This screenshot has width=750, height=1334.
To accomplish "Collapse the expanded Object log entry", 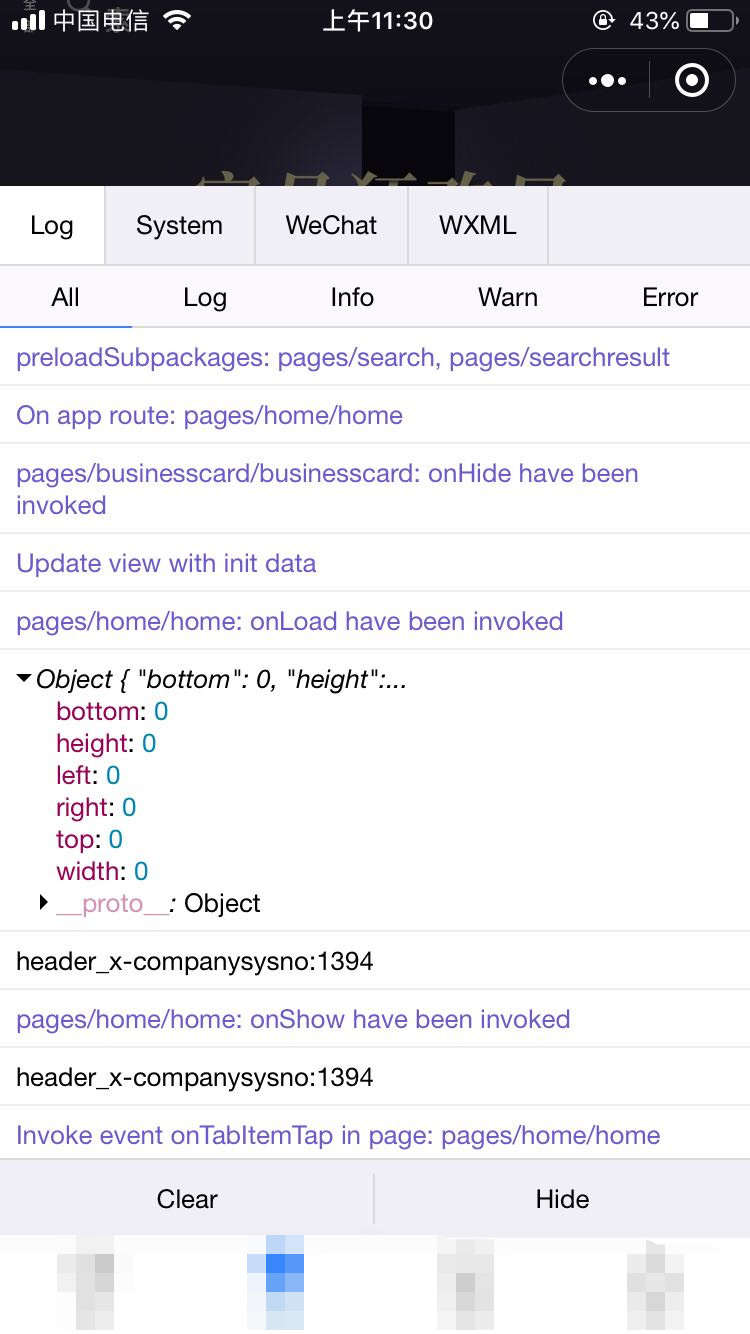I will [23, 679].
